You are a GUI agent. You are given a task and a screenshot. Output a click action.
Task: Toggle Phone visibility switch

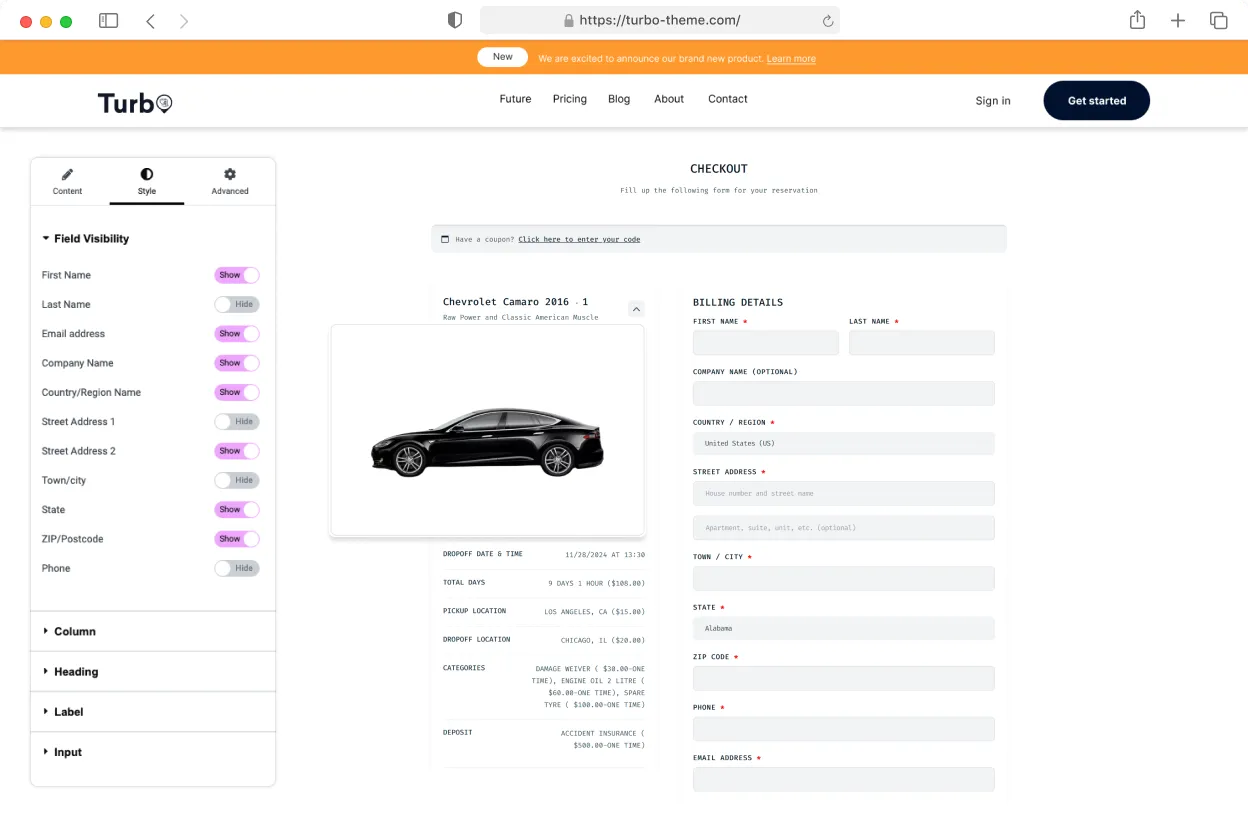pyautogui.click(x=237, y=568)
